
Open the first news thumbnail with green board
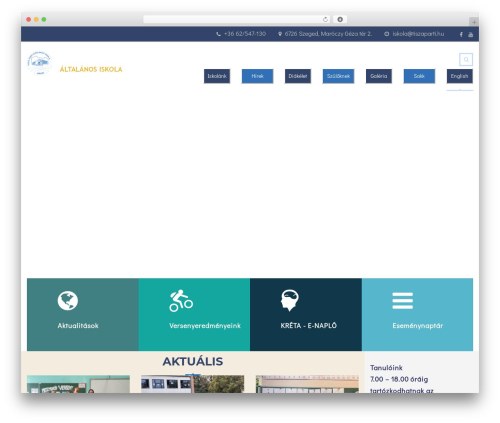click(x=78, y=384)
